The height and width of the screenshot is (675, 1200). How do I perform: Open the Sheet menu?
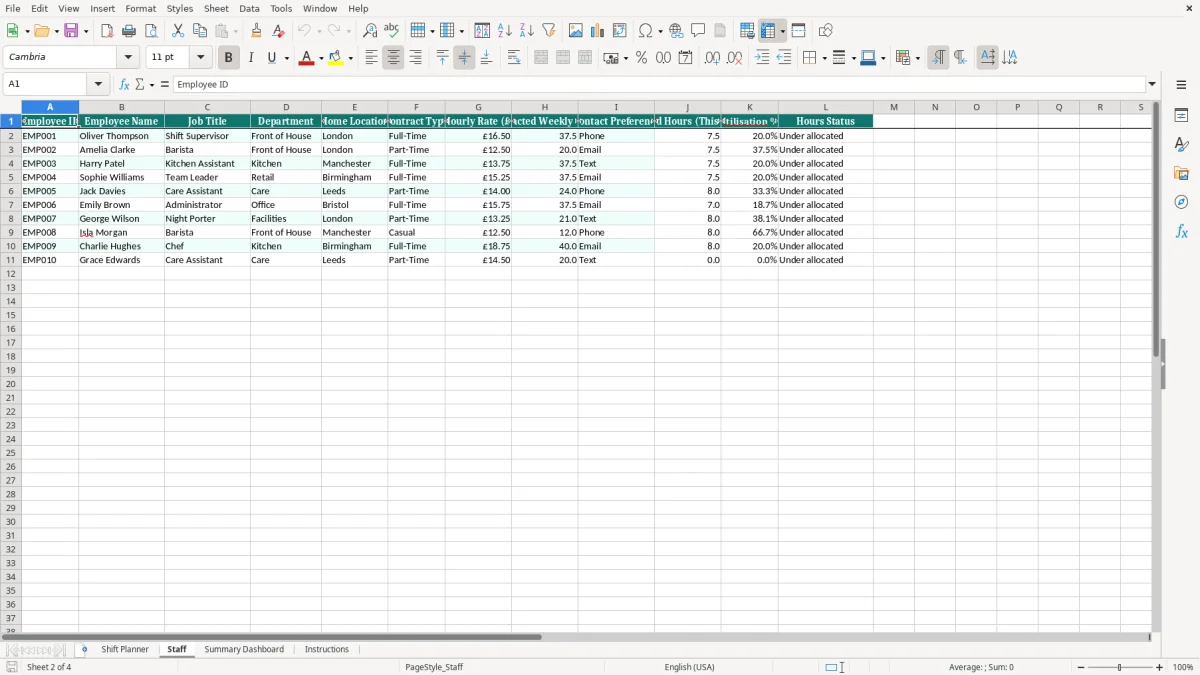pos(216,8)
